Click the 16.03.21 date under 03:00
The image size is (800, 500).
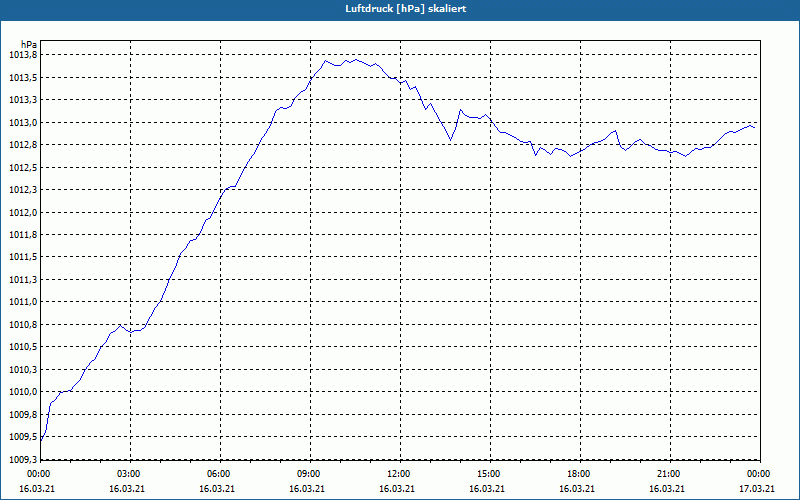point(127,489)
